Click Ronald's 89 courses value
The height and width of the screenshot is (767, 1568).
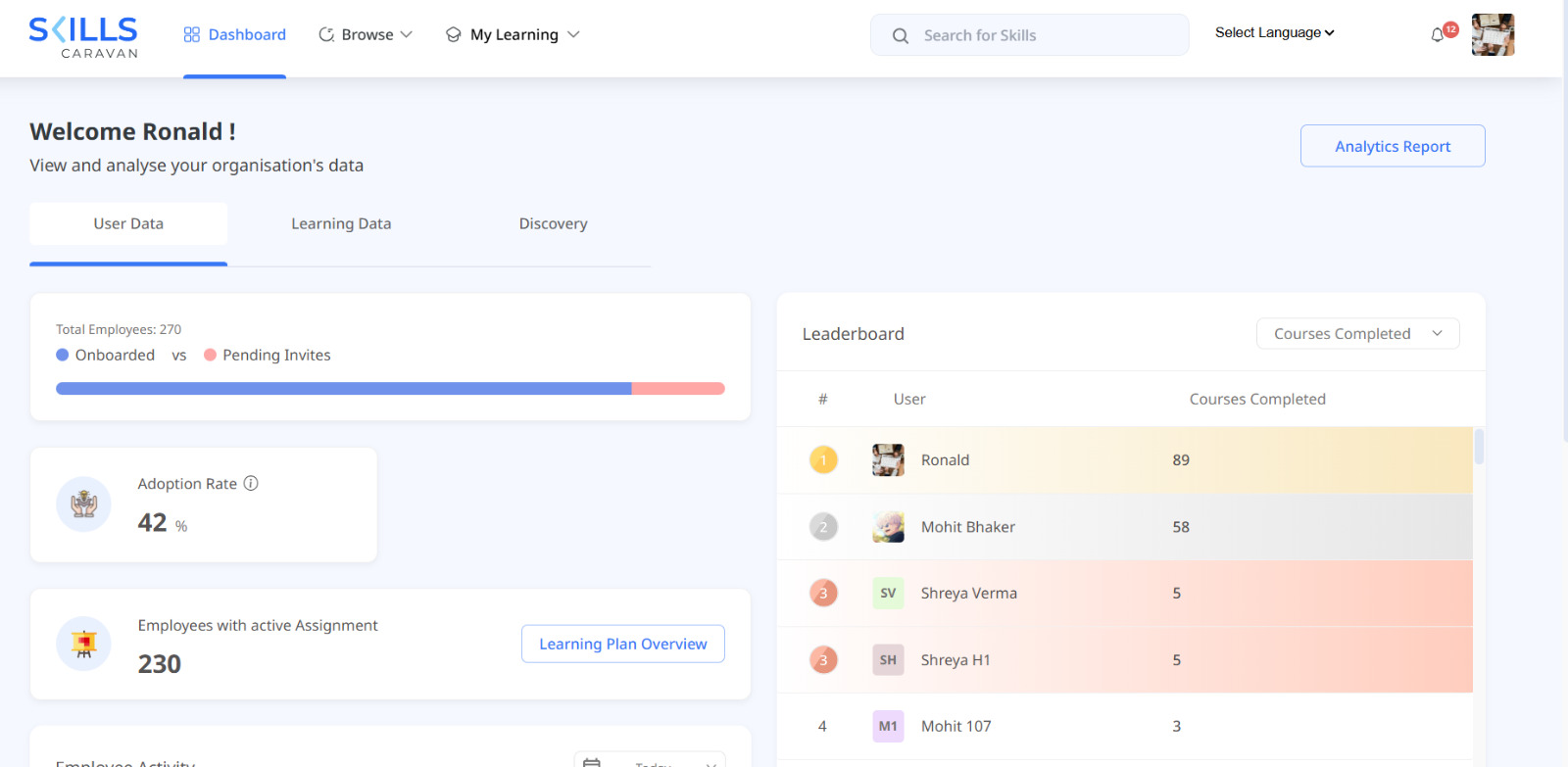1181,459
